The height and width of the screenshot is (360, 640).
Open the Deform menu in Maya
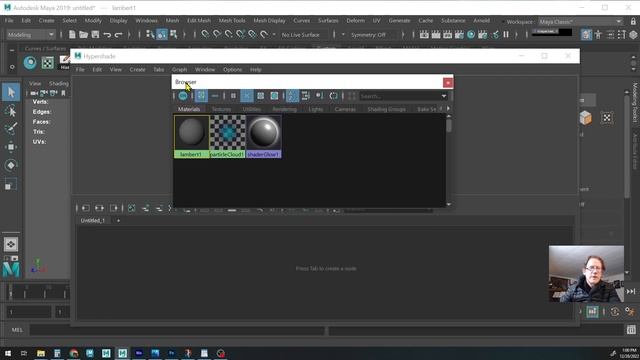pyautogui.click(x=355, y=20)
